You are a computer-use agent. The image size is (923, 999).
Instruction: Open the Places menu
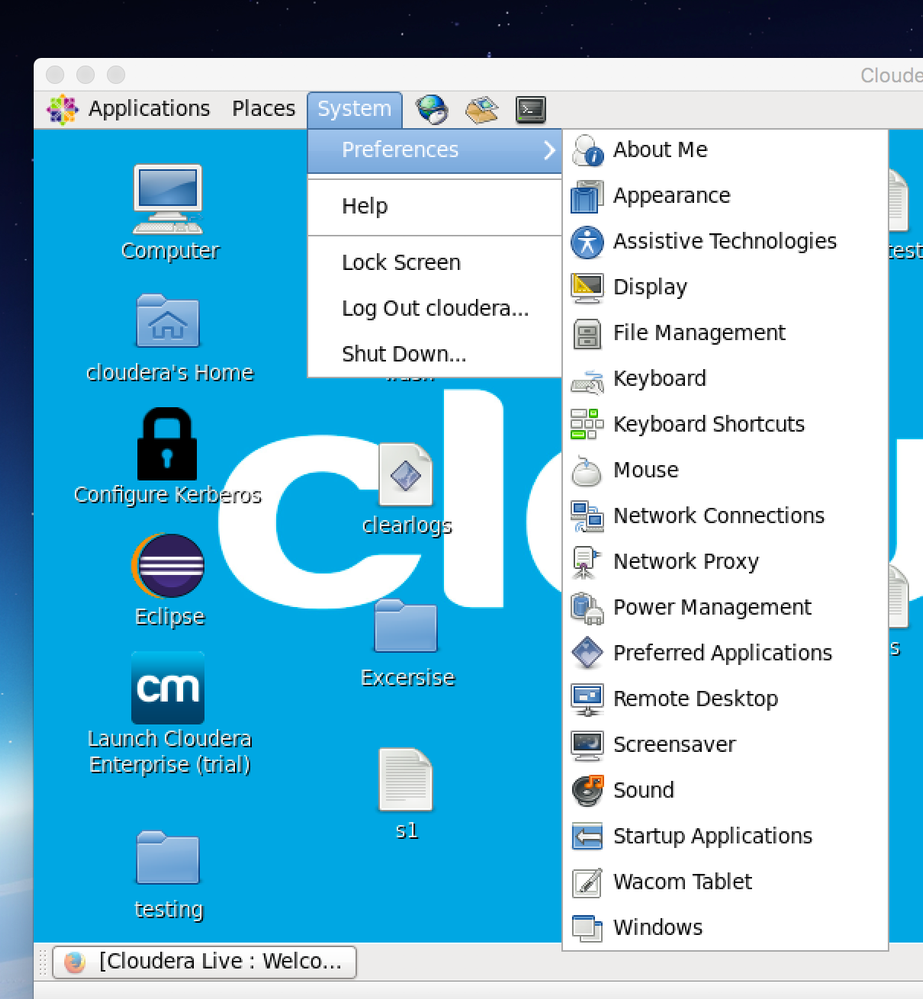(x=263, y=109)
